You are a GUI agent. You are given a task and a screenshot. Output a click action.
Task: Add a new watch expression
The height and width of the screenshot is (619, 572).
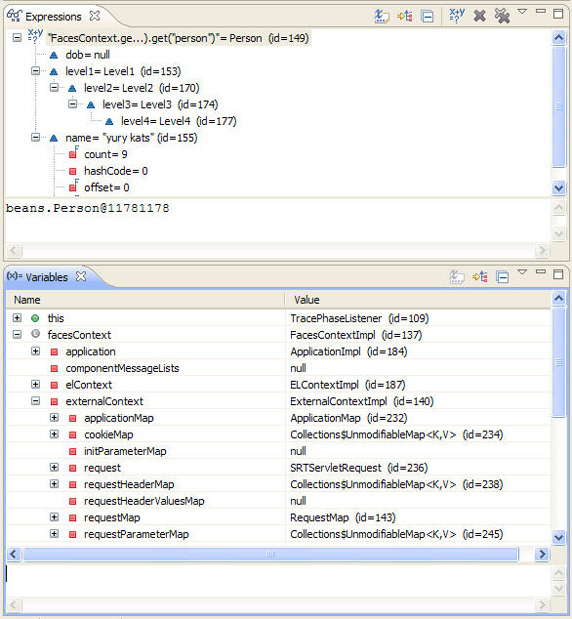[457, 16]
